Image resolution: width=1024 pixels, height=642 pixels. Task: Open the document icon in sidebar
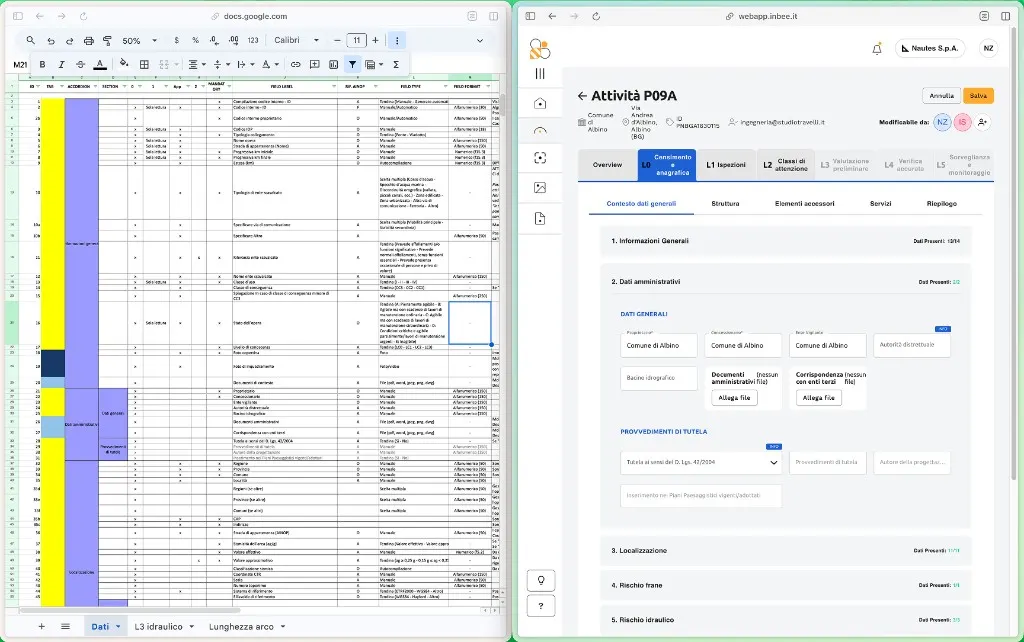[x=539, y=219]
